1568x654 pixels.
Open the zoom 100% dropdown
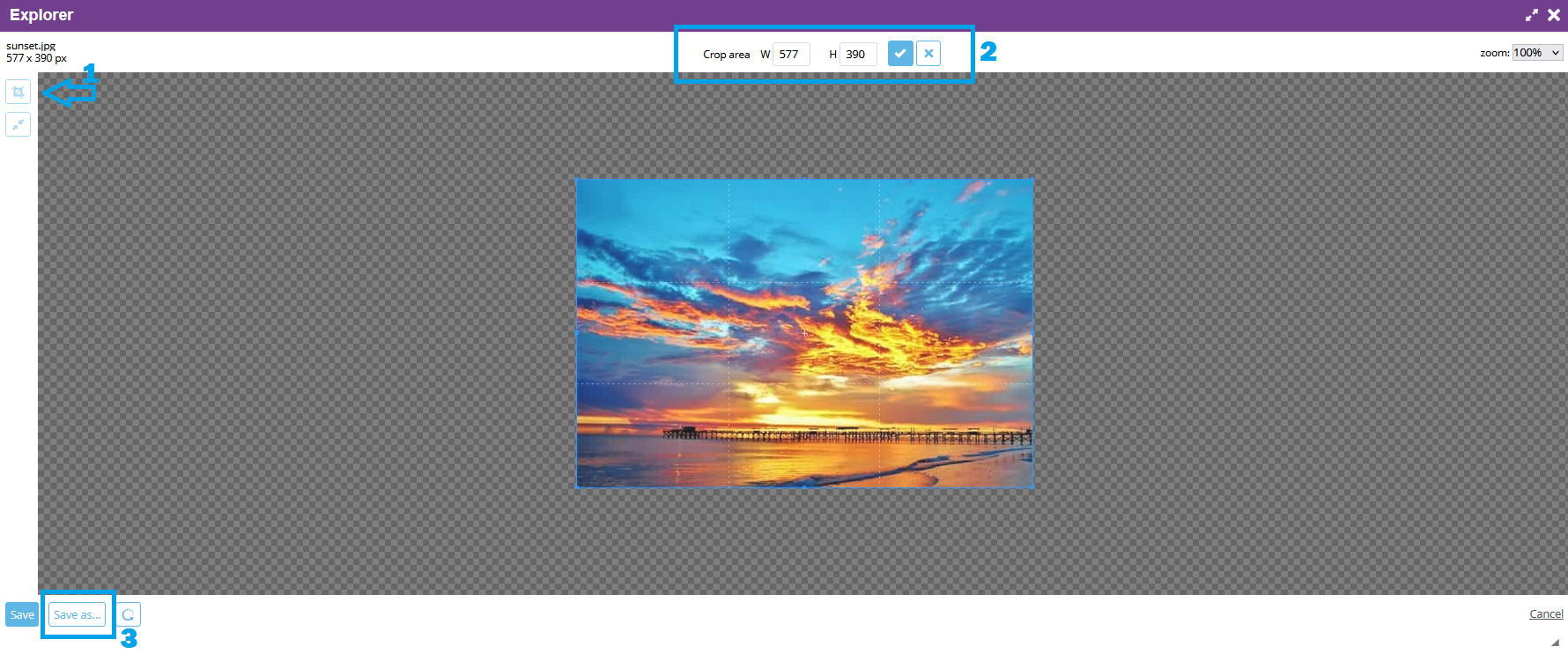coord(1537,53)
